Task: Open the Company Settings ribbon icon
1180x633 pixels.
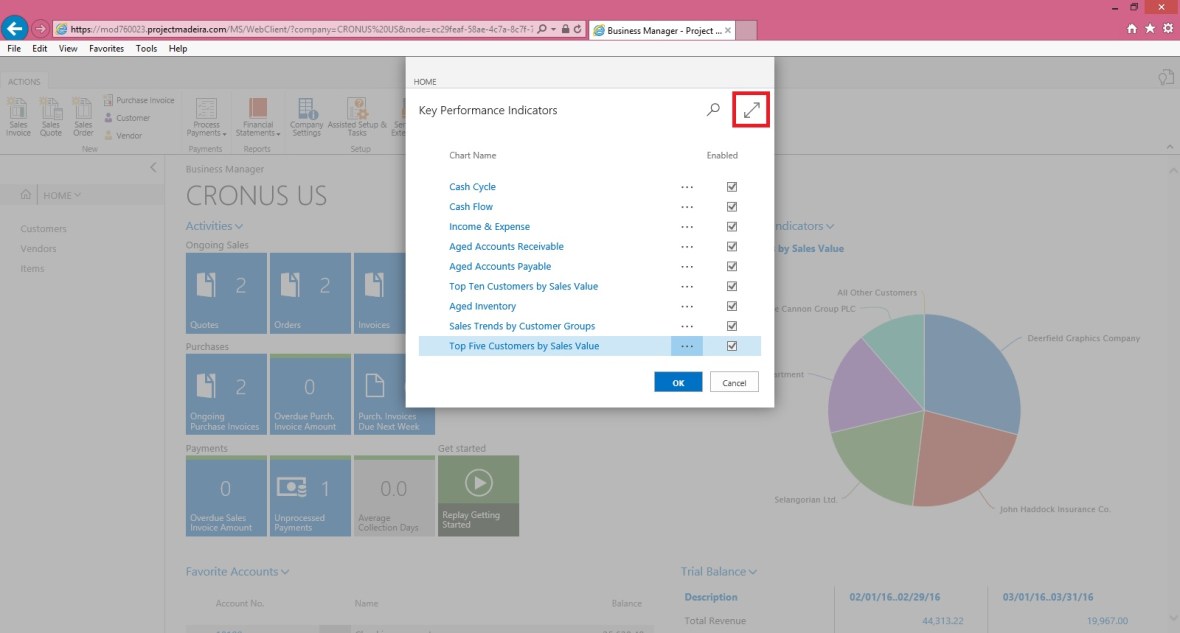Action: pyautogui.click(x=306, y=112)
